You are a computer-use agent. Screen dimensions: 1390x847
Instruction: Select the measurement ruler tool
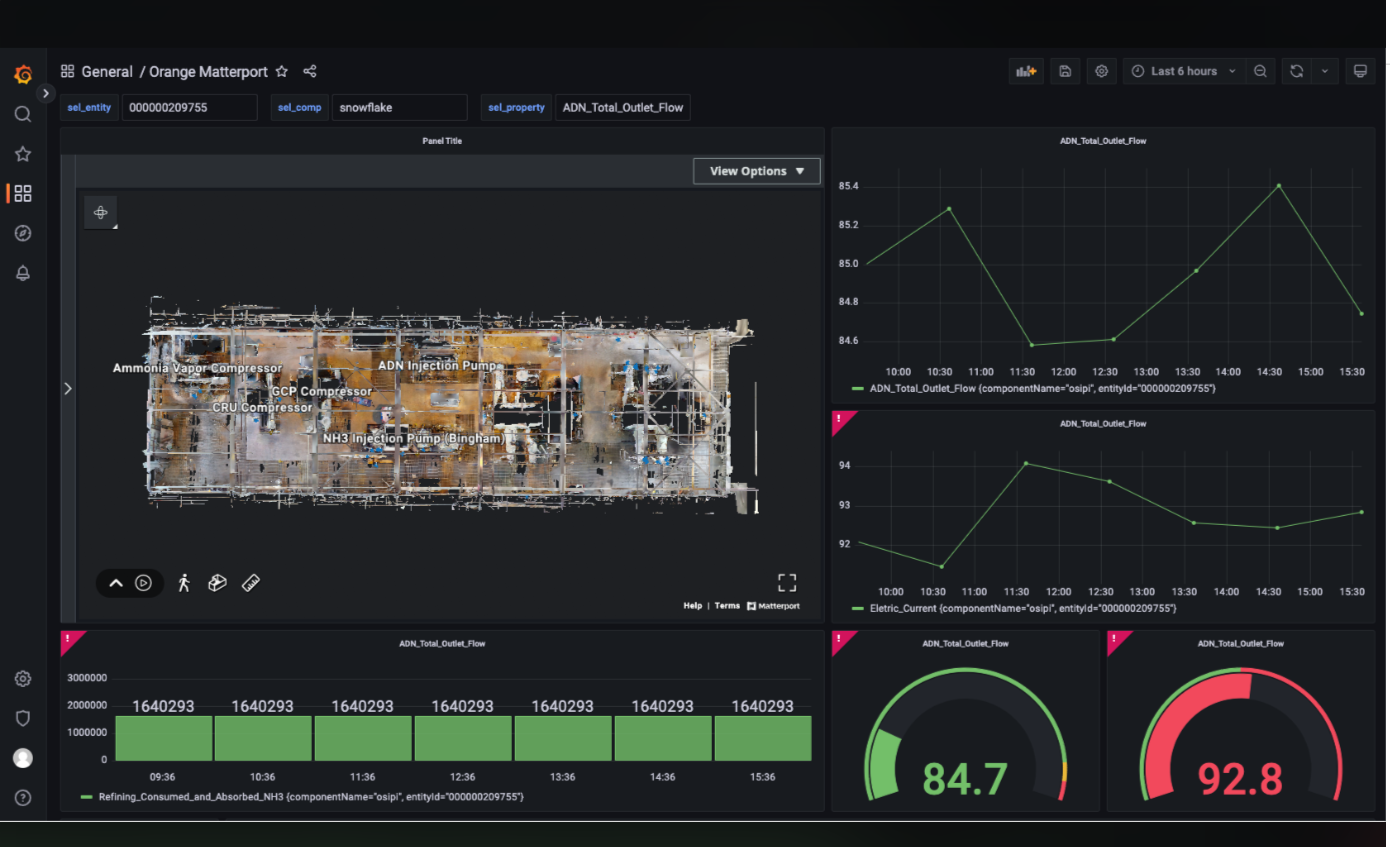point(251,583)
